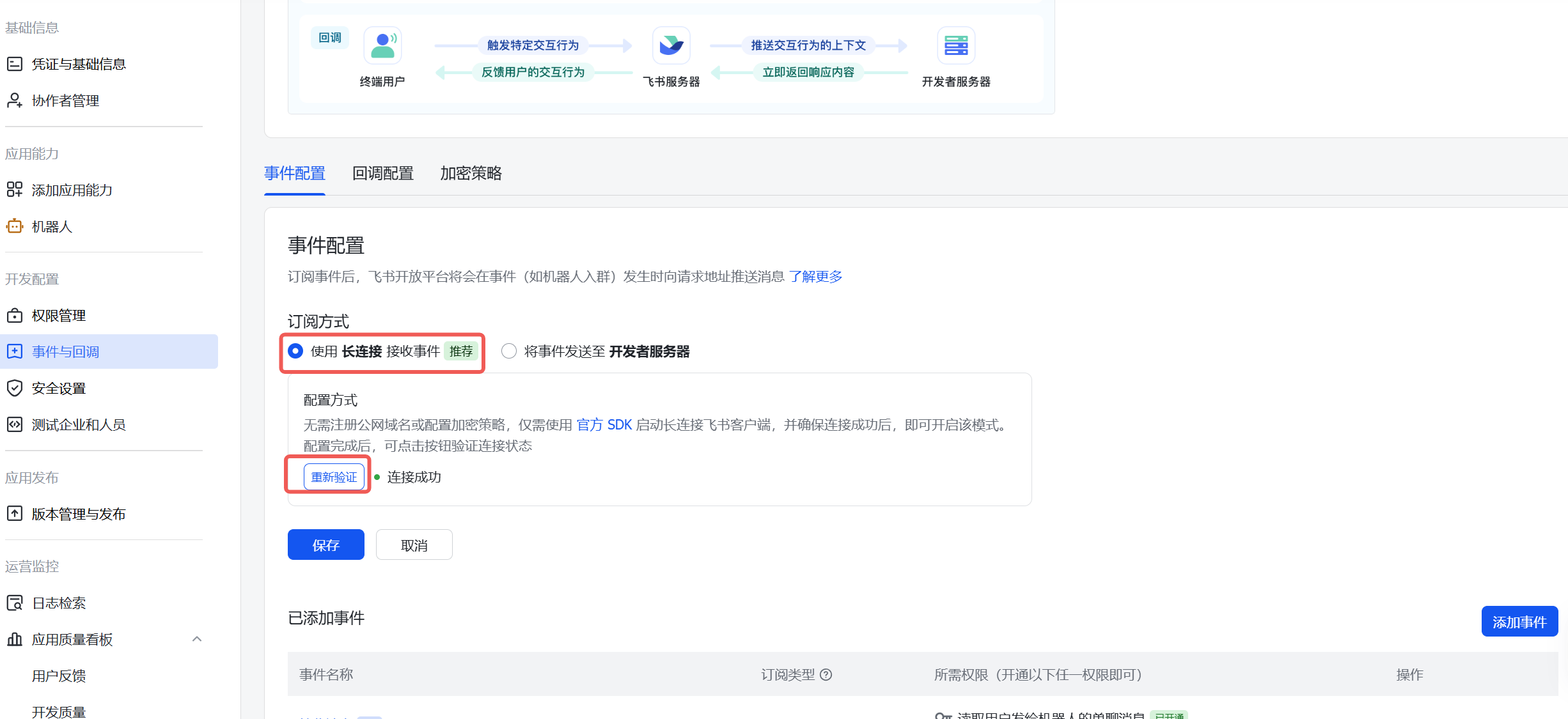Click the orange robot icon
This screenshot has height=719, width=1568.
(x=14, y=226)
